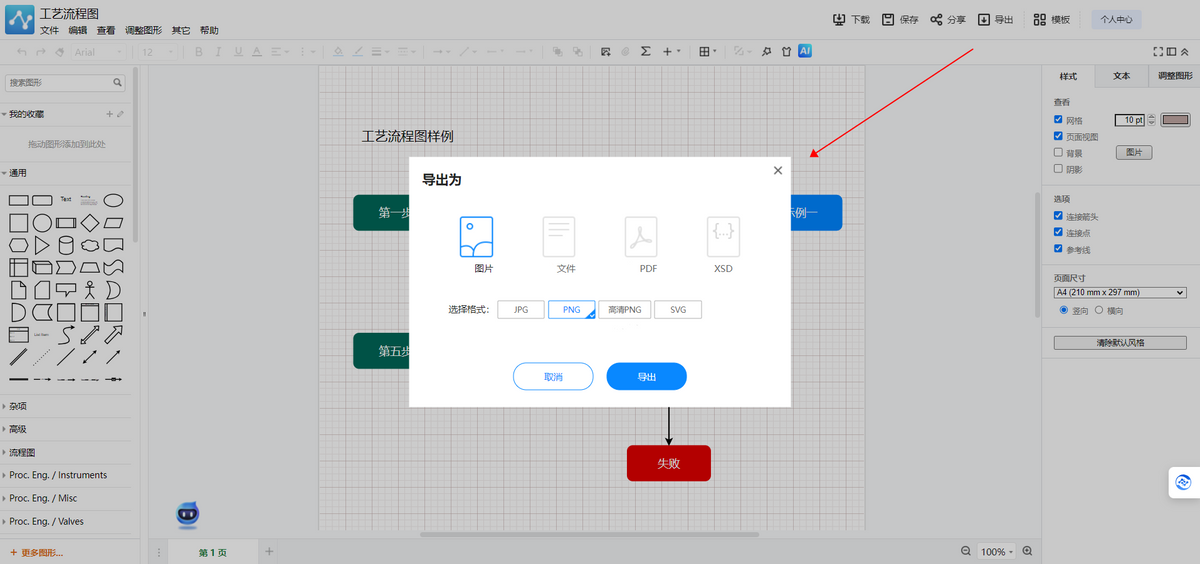Select the 横向 landscape radio button
The image size is (1200, 564).
click(x=1100, y=311)
